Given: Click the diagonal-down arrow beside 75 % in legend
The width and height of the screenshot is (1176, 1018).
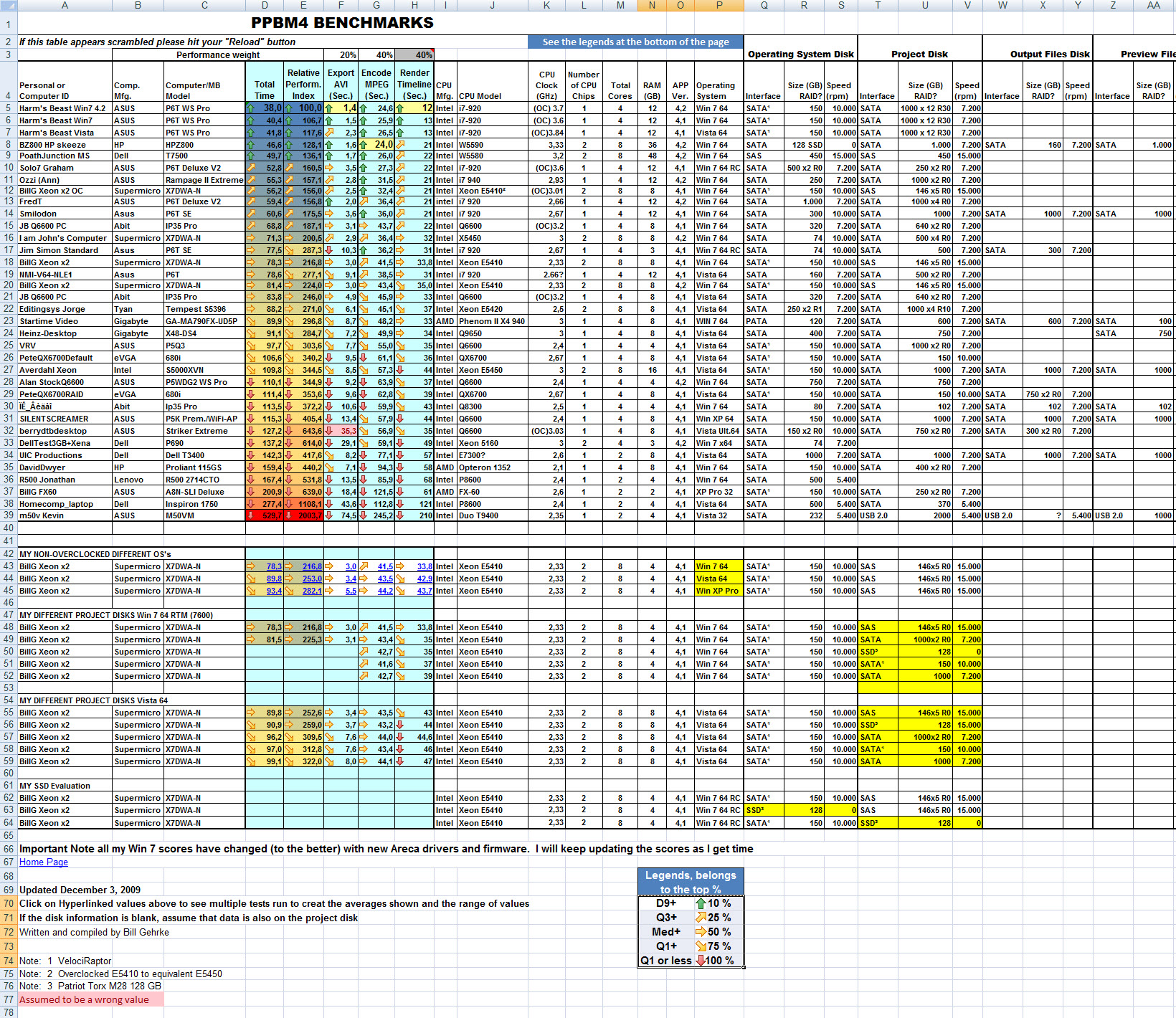Looking at the screenshot, I should [701, 946].
